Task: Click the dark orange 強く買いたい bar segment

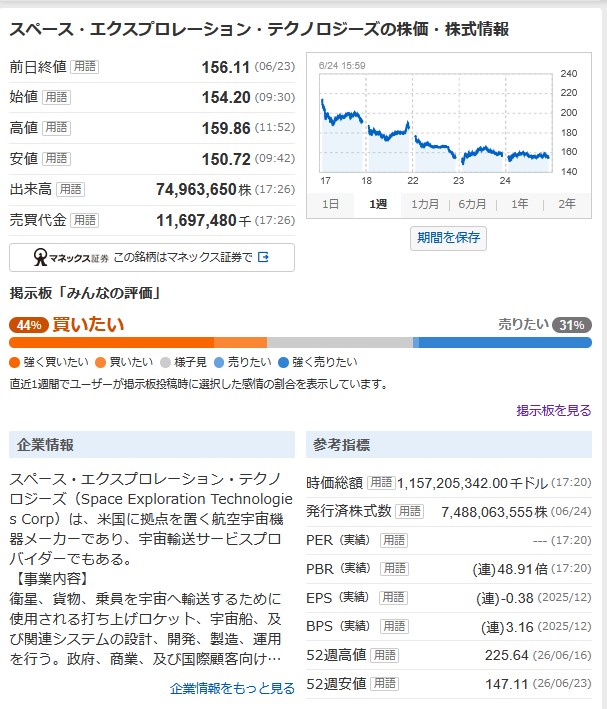Action: point(111,343)
